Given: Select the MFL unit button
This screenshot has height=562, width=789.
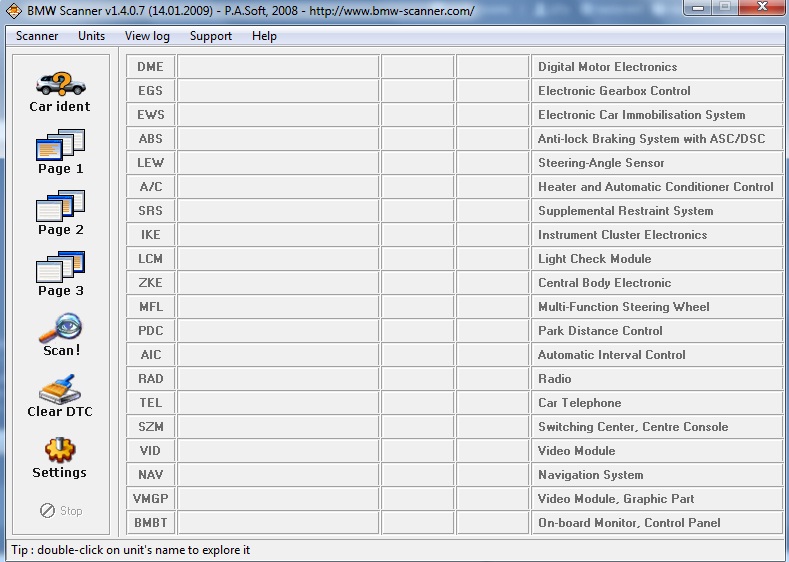Looking at the screenshot, I should coord(150,306).
